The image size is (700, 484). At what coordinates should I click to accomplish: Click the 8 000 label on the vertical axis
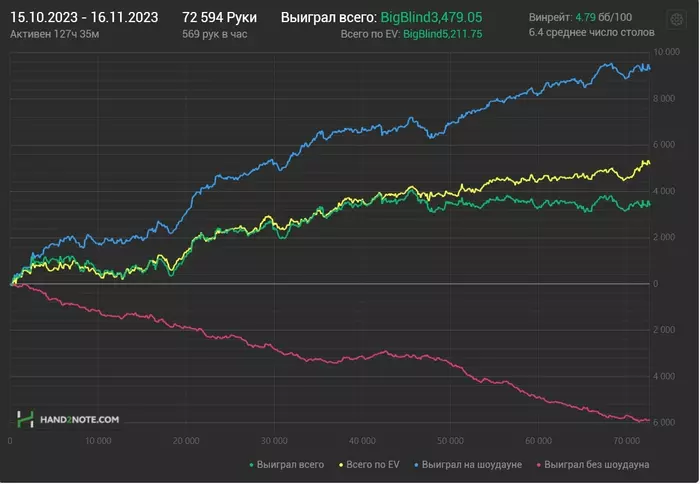[664, 98]
